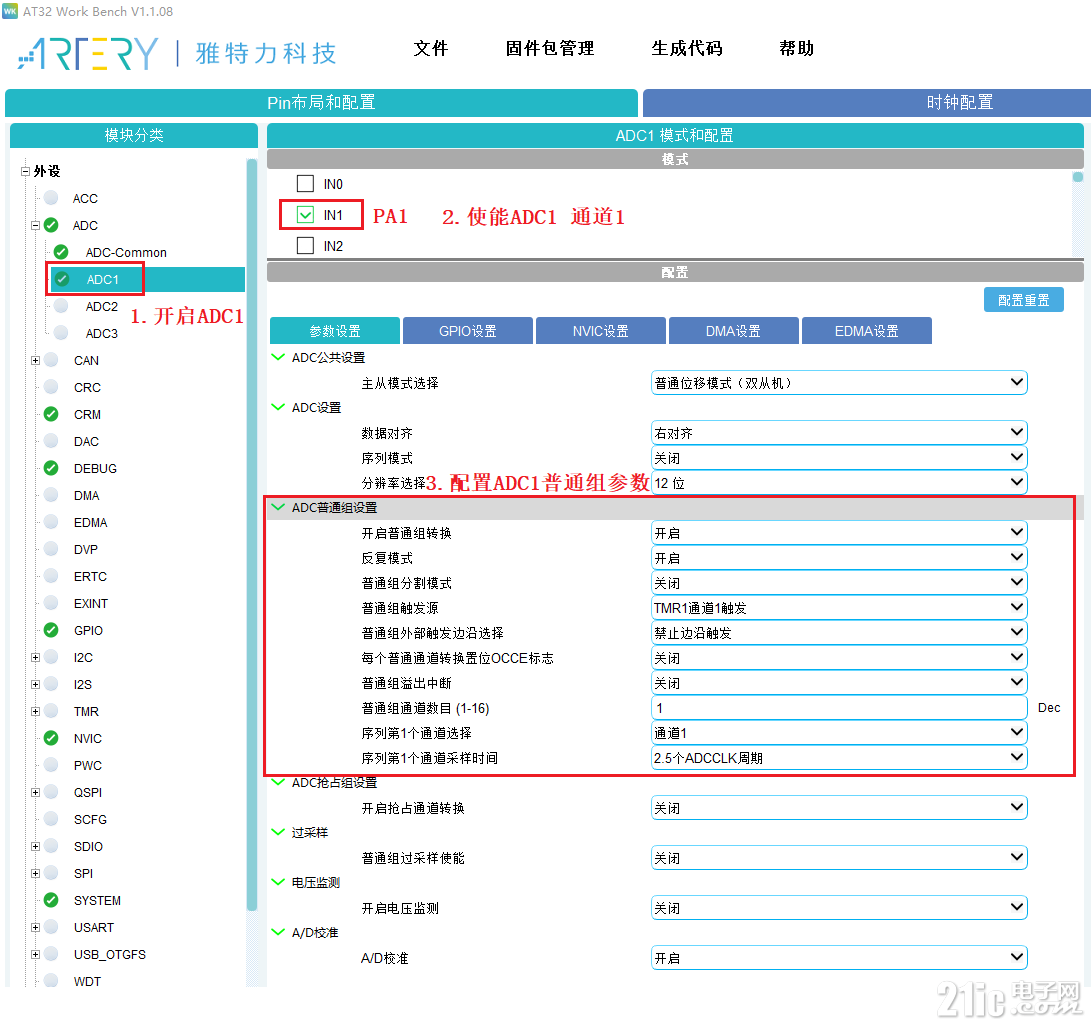Screen dimensions: 1091x1024
Task: Click the grey status circle beside WDT
Action: (x=51, y=981)
